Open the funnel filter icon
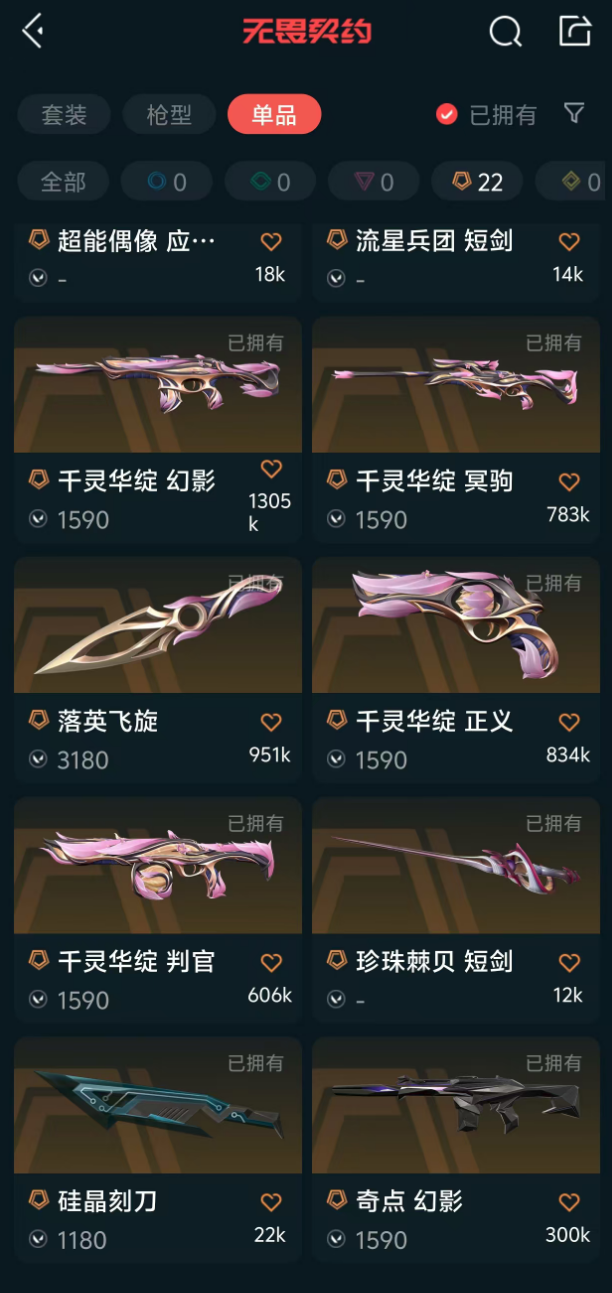The width and height of the screenshot is (612, 1293). pyautogui.click(x=574, y=114)
